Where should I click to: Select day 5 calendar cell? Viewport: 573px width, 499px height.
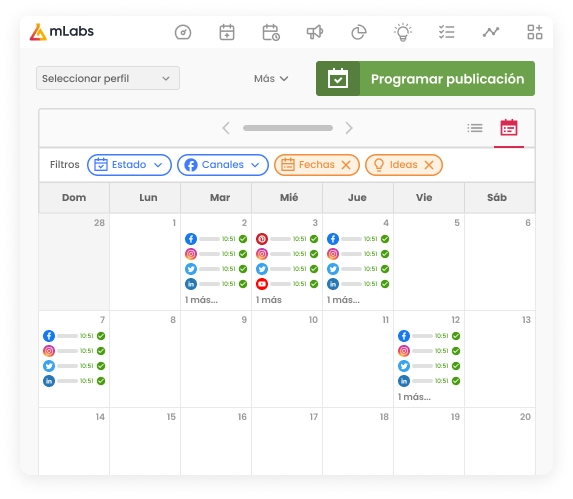coord(429,262)
